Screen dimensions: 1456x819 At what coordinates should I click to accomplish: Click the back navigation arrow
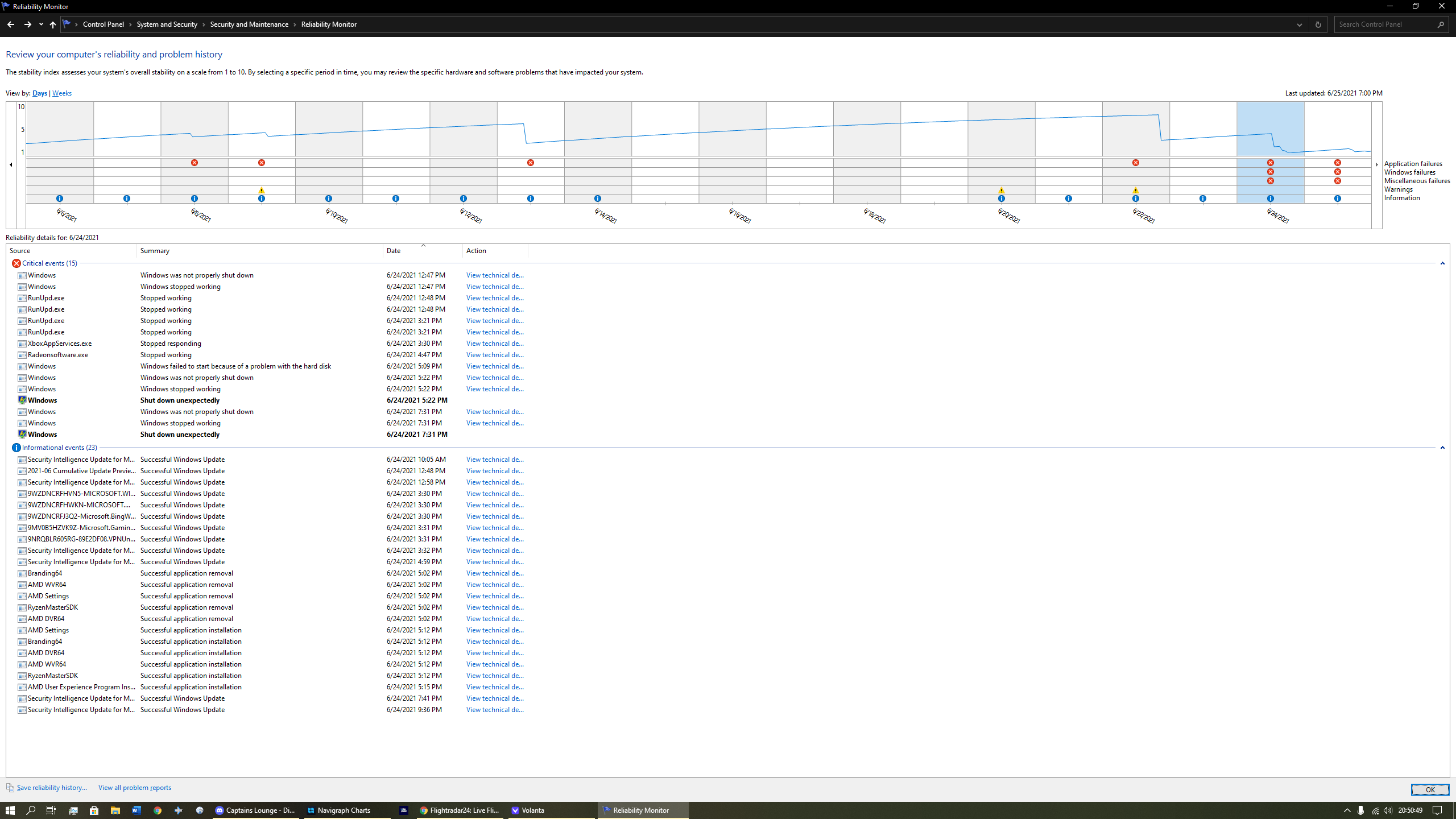coord(10,24)
